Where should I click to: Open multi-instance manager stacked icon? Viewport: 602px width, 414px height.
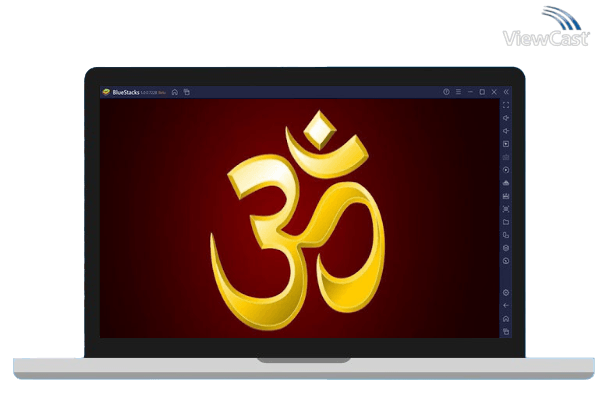(x=506, y=248)
